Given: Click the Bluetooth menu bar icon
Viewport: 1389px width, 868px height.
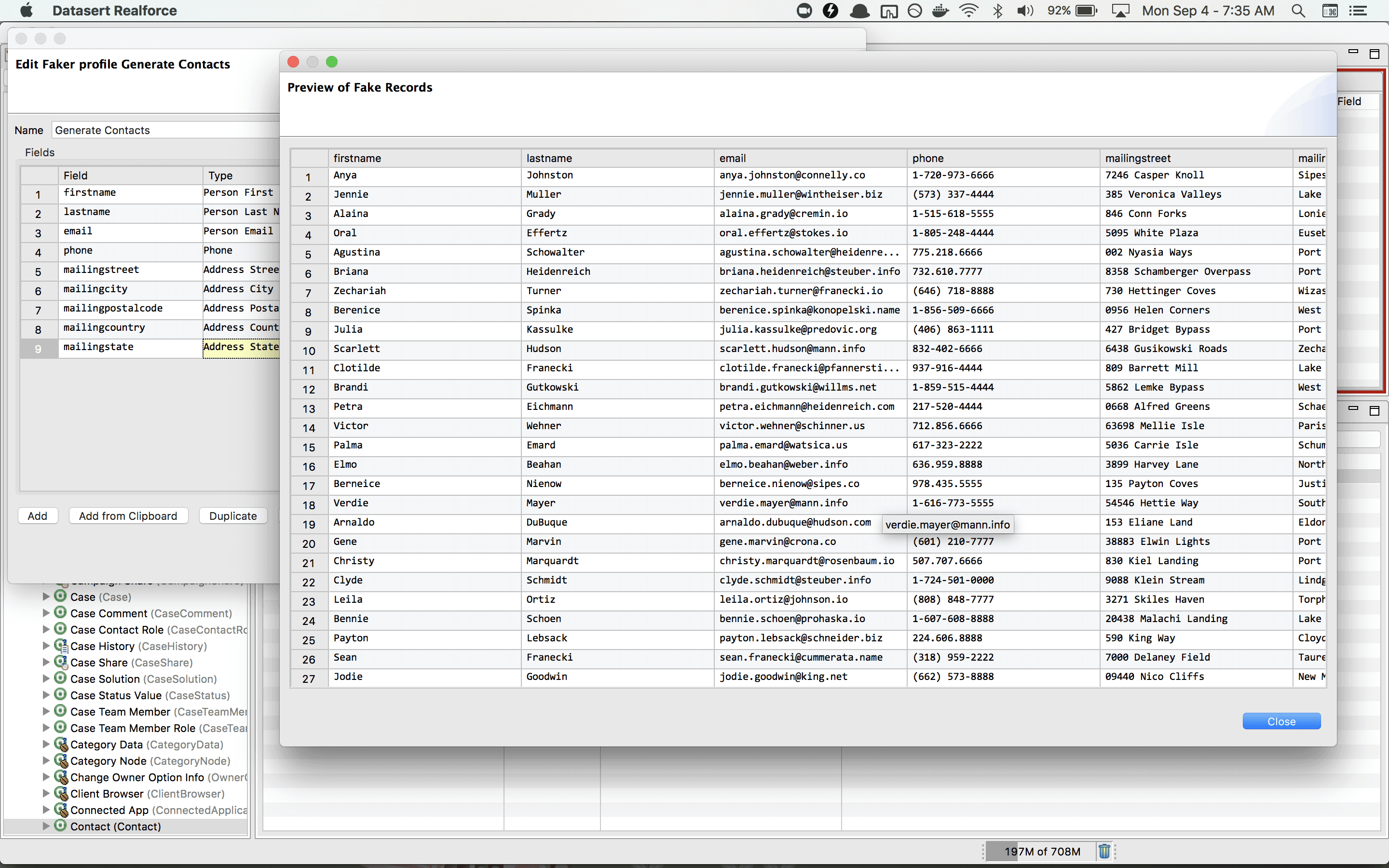Looking at the screenshot, I should (997, 11).
